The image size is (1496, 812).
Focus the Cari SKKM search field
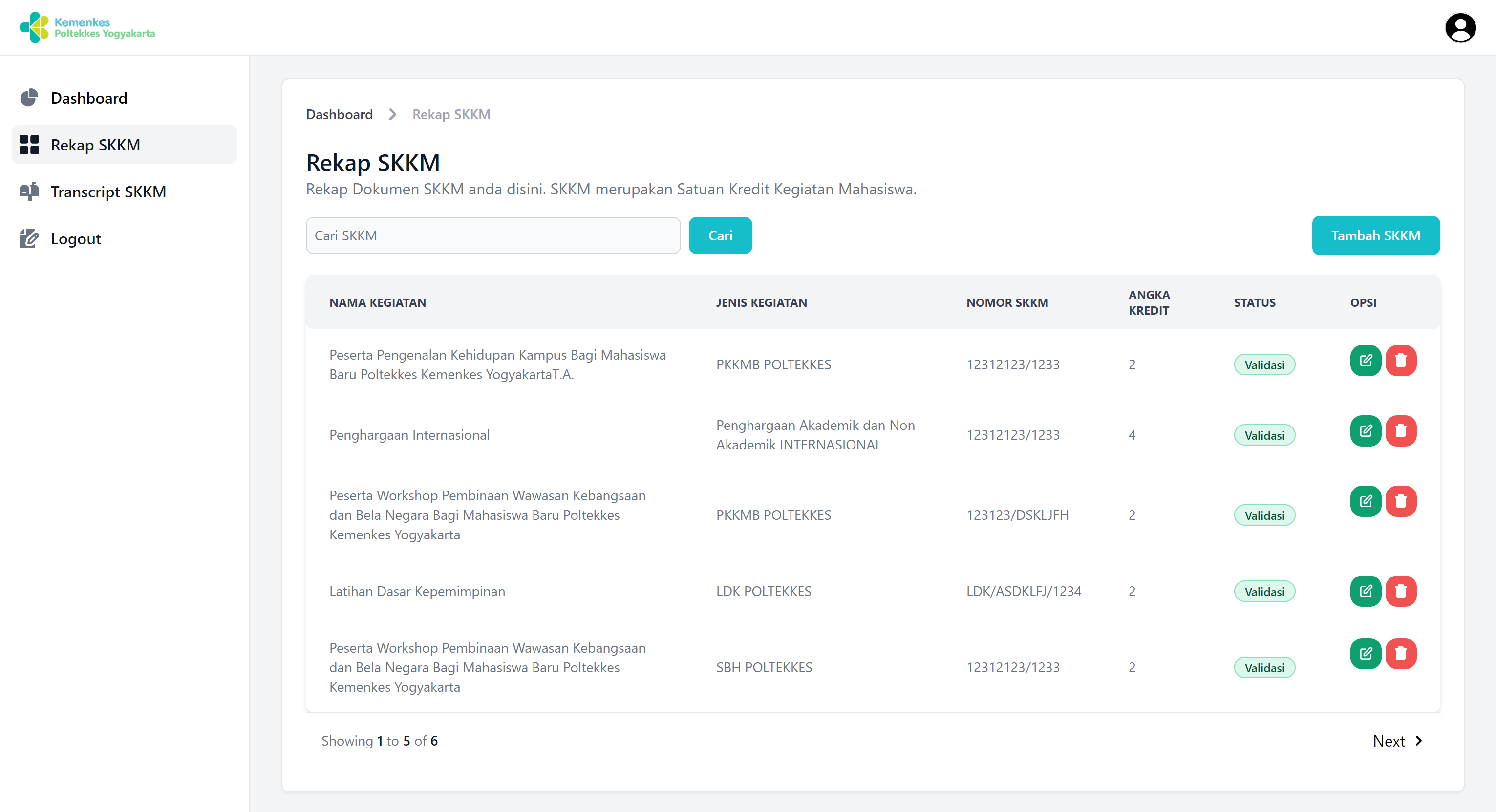click(x=492, y=235)
